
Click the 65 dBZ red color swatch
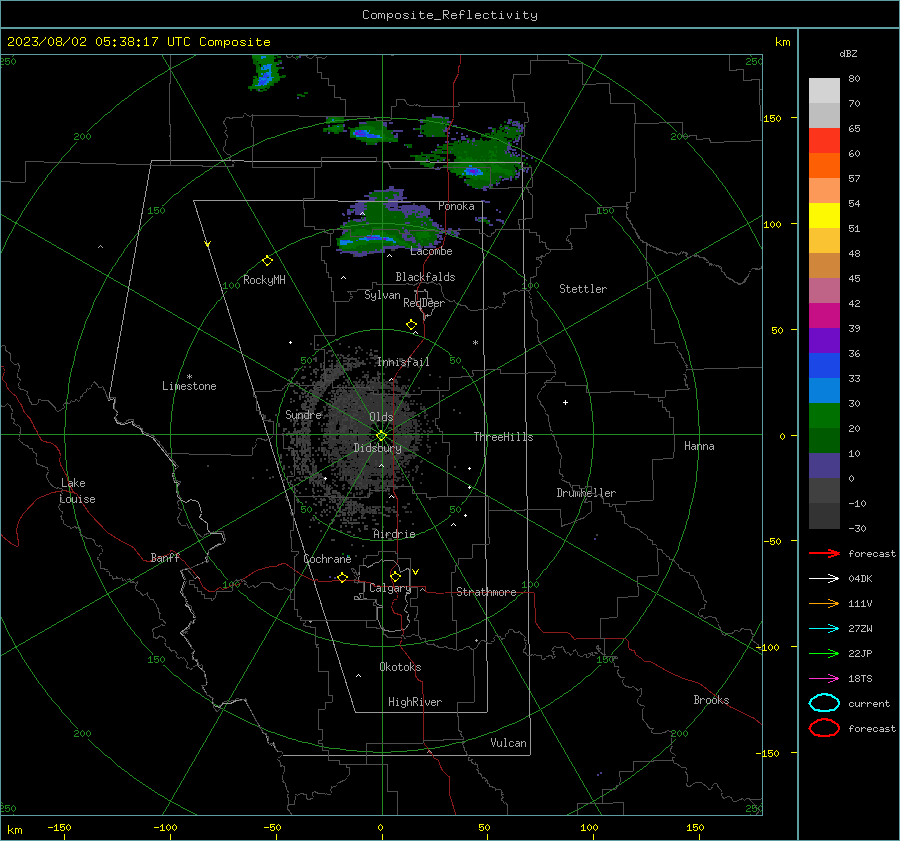point(824,140)
